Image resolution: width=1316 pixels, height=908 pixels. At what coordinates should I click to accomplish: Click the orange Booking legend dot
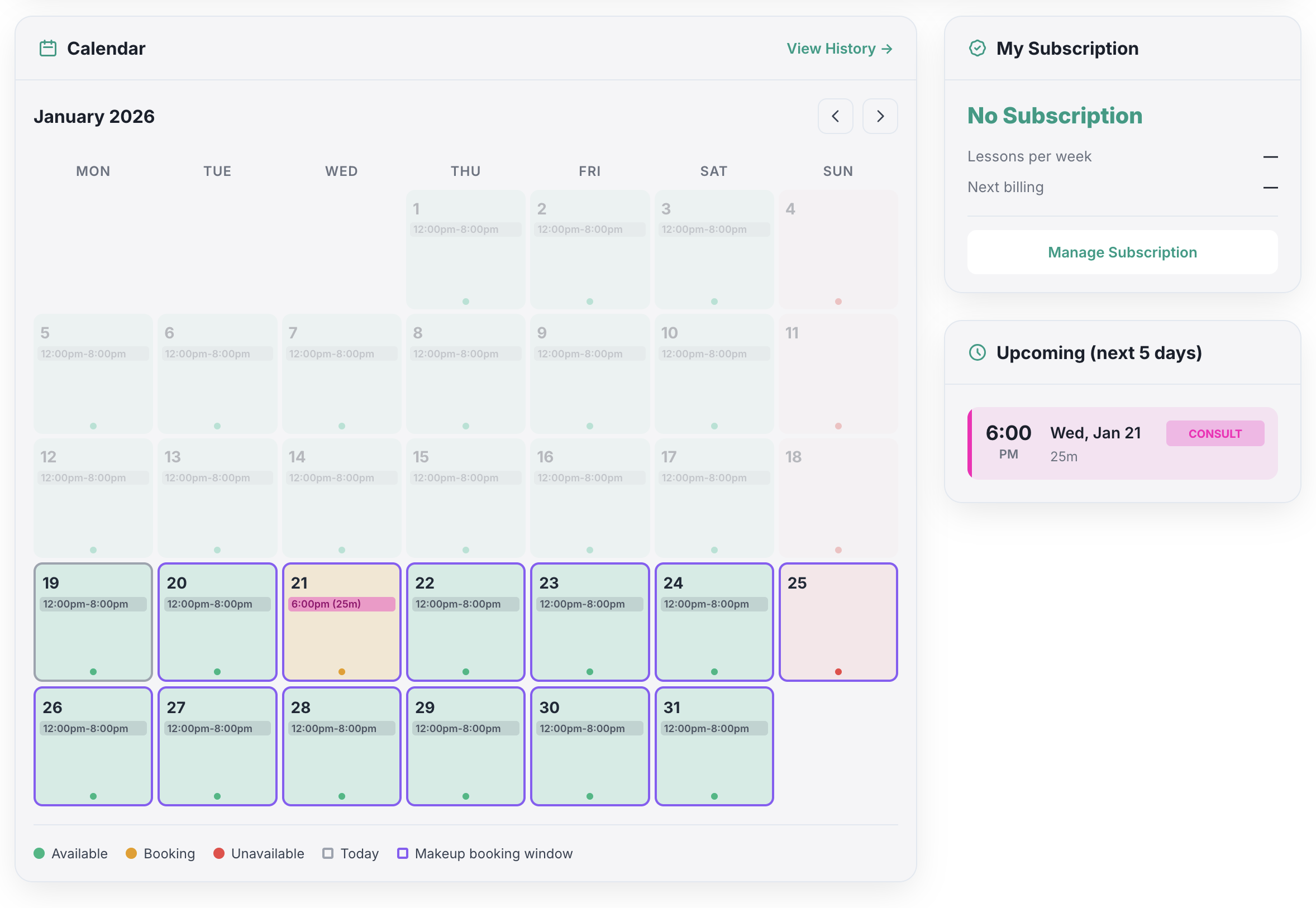point(132,853)
